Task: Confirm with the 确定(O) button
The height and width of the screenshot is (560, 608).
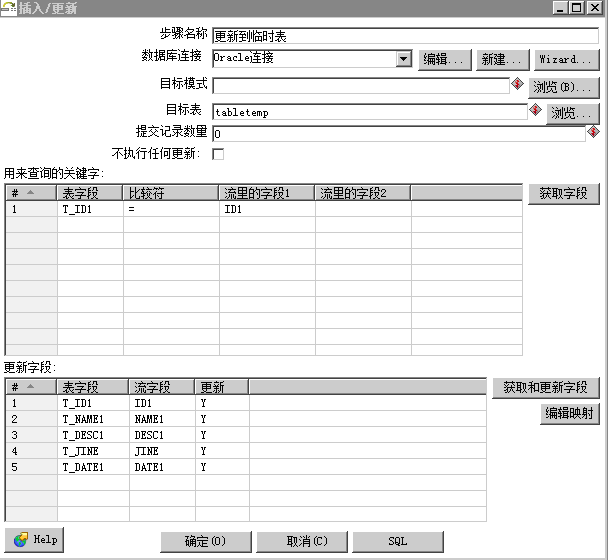Action: 206,541
